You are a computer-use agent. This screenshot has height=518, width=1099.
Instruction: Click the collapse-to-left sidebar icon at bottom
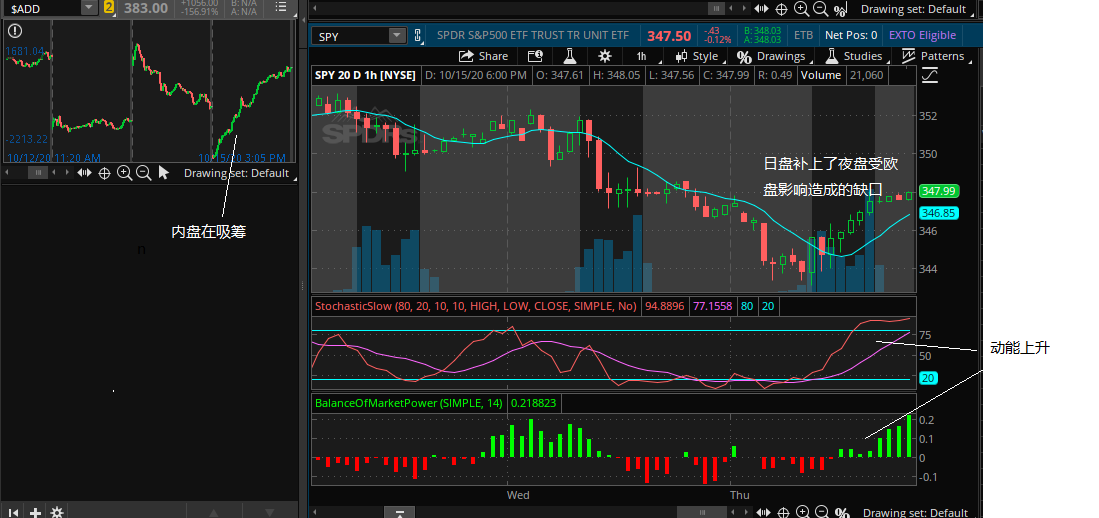tap(13, 512)
